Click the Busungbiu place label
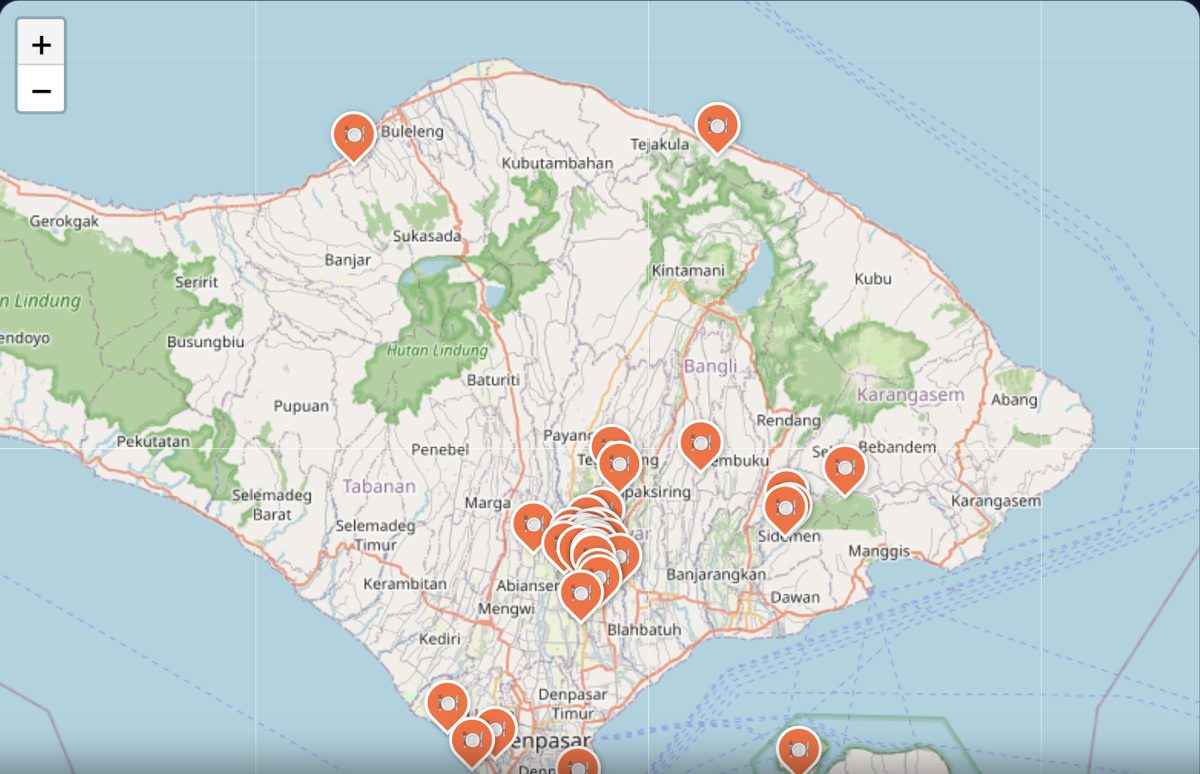 click(205, 341)
